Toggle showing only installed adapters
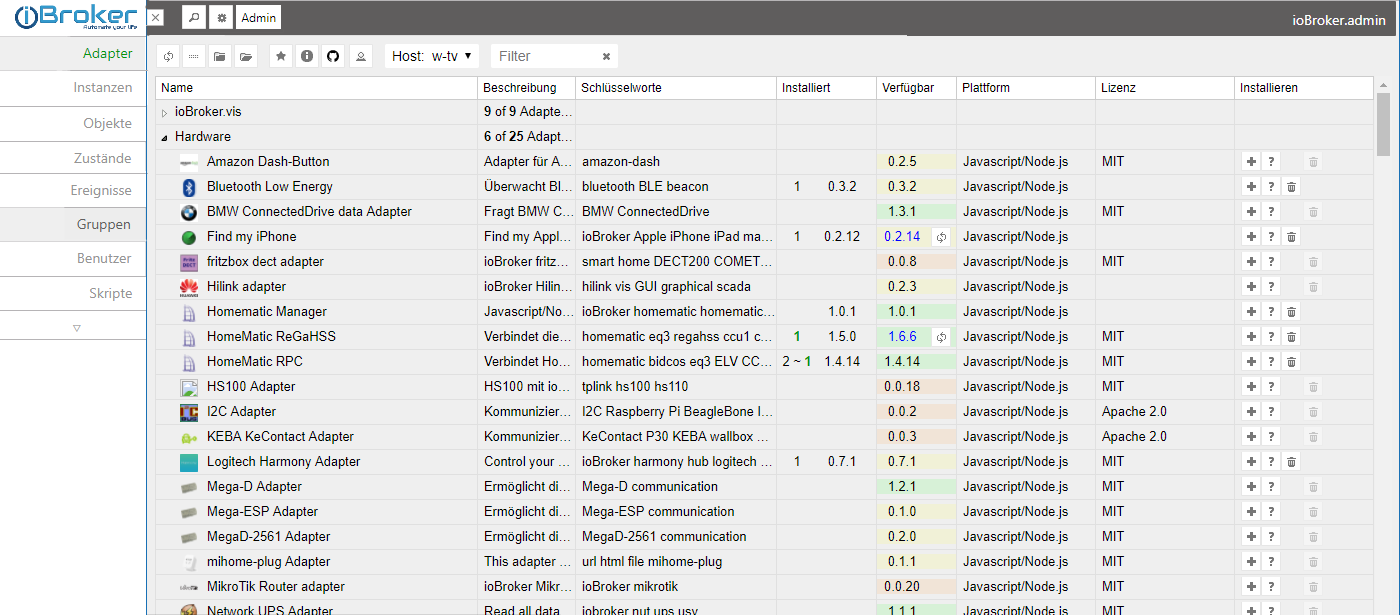 (x=219, y=56)
